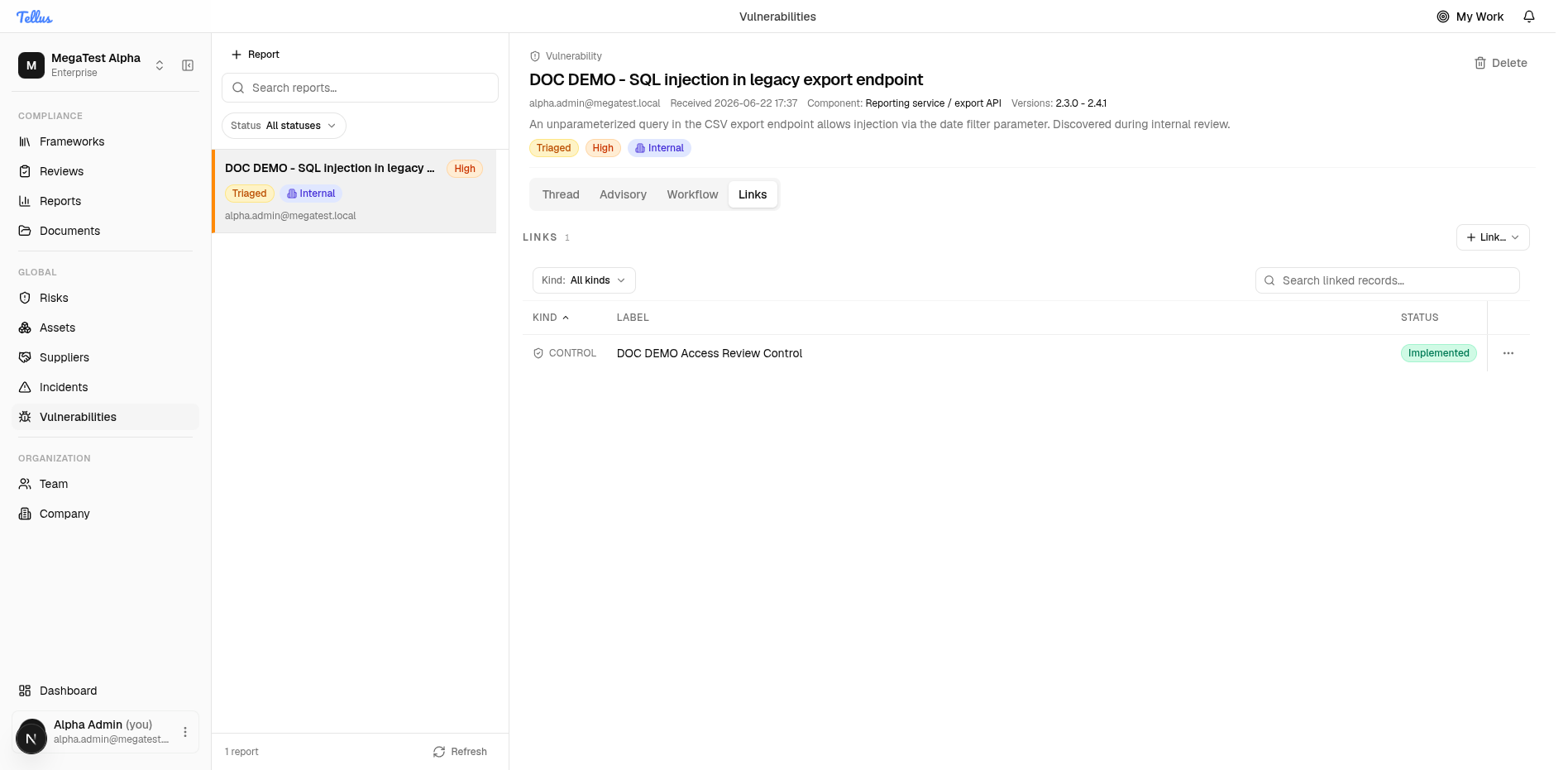Expand the MegaTest Alpha organization switcher
Image resolution: width=1568 pixels, height=770 pixels.
tap(160, 65)
